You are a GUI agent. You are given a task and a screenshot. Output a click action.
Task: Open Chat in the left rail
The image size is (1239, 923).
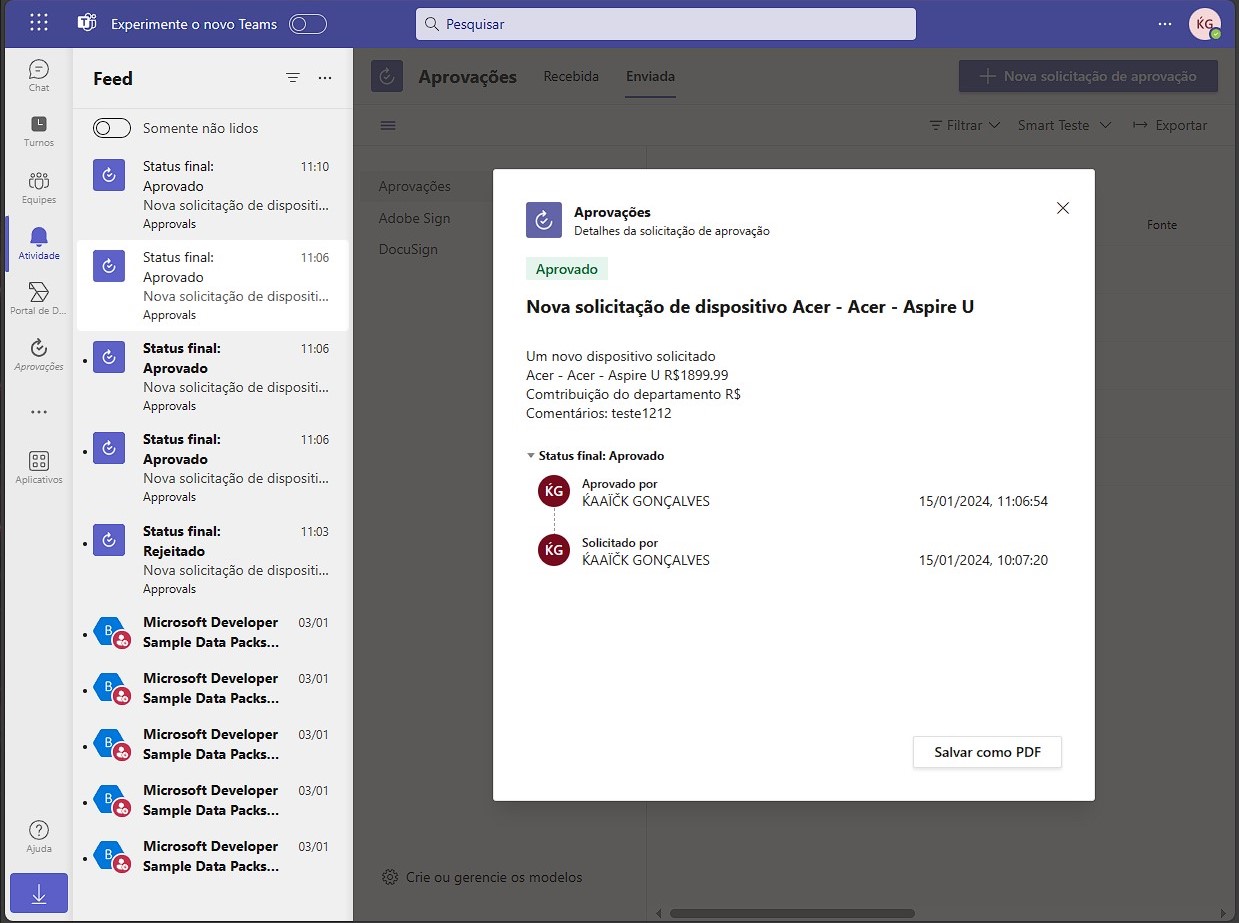tap(39, 76)
